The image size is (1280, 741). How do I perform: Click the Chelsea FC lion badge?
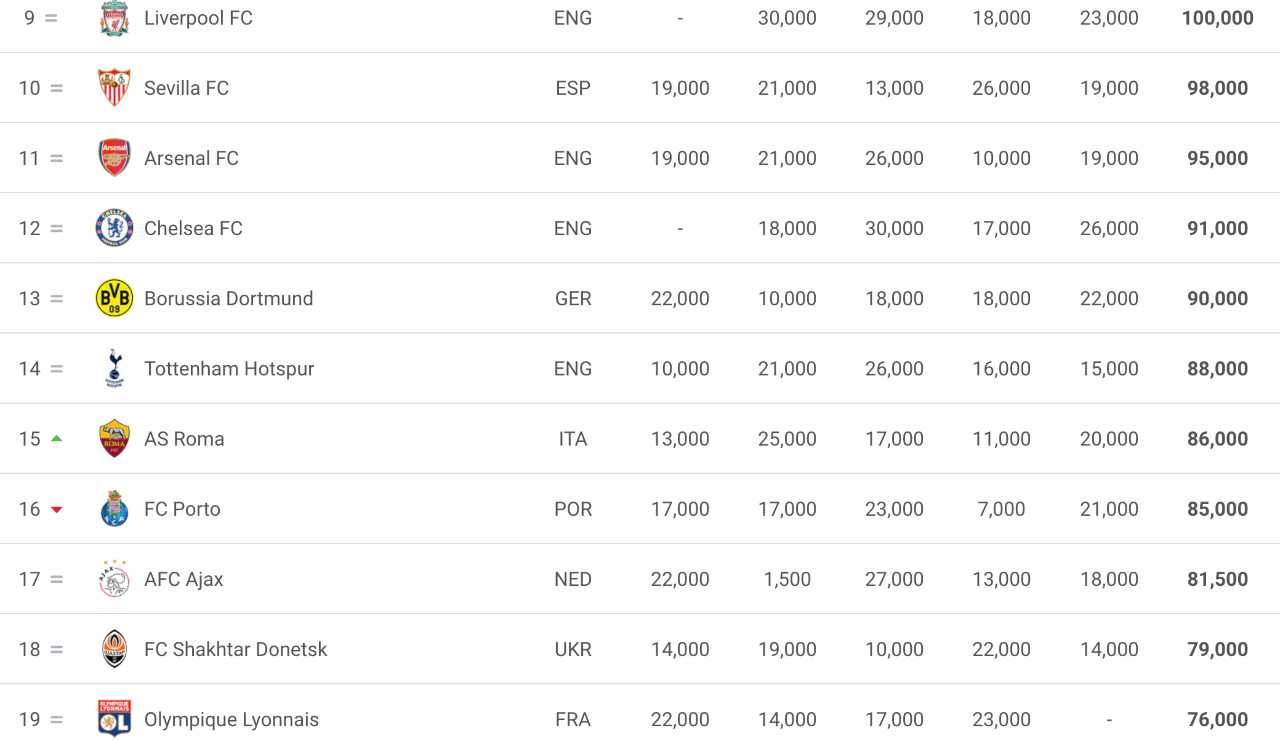pos(114,228)
